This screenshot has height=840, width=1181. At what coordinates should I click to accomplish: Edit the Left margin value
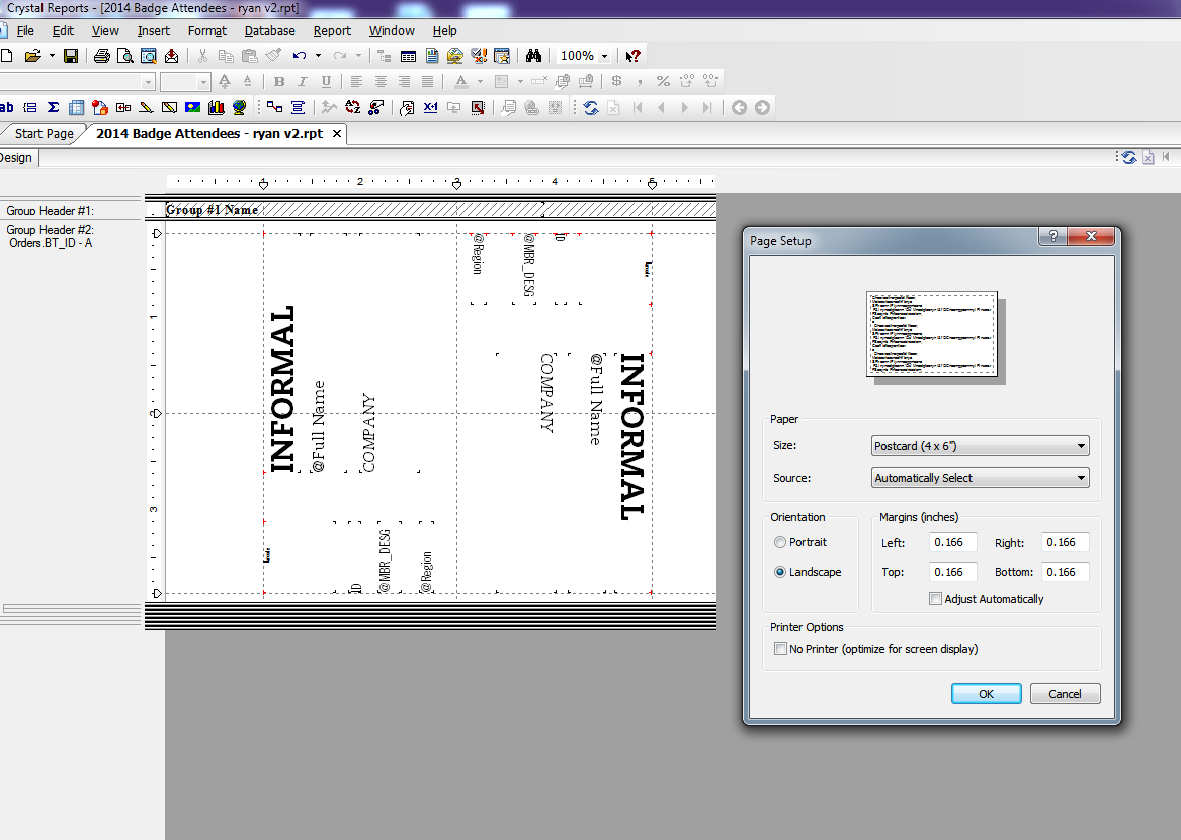click(x=952, y=541)
